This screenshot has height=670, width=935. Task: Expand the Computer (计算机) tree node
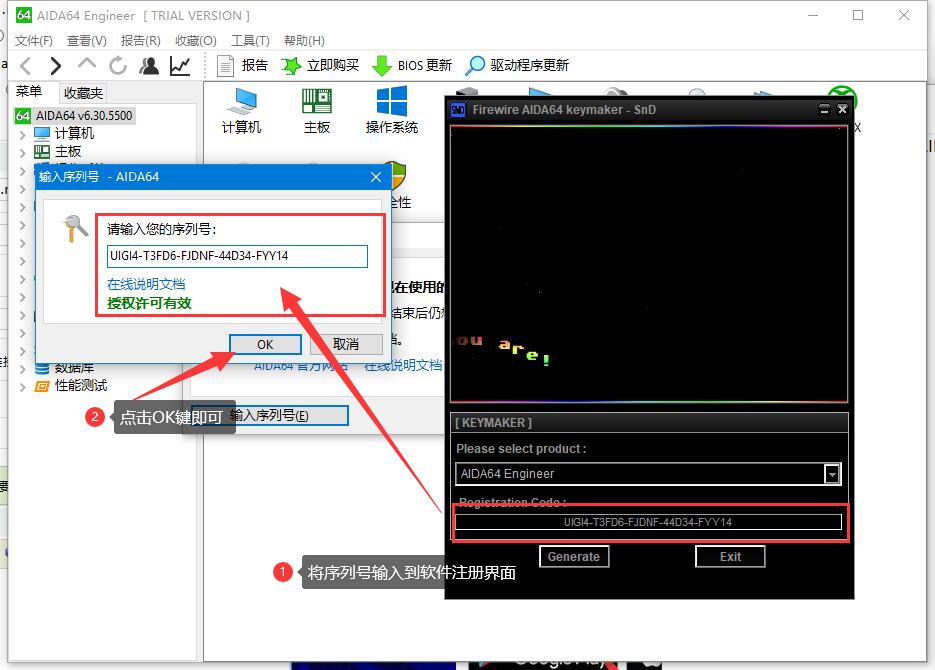pos(22,135)
